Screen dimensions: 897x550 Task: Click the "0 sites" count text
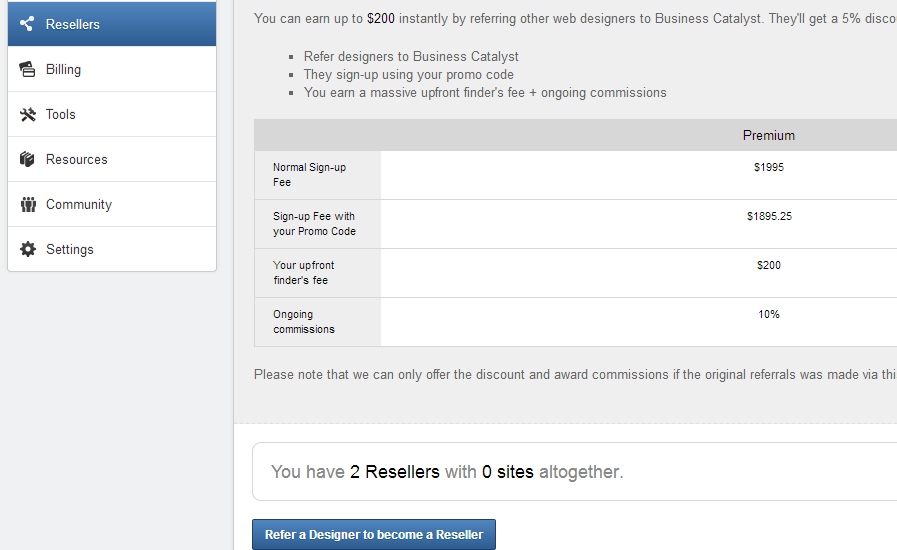click(x=508, y=471)
